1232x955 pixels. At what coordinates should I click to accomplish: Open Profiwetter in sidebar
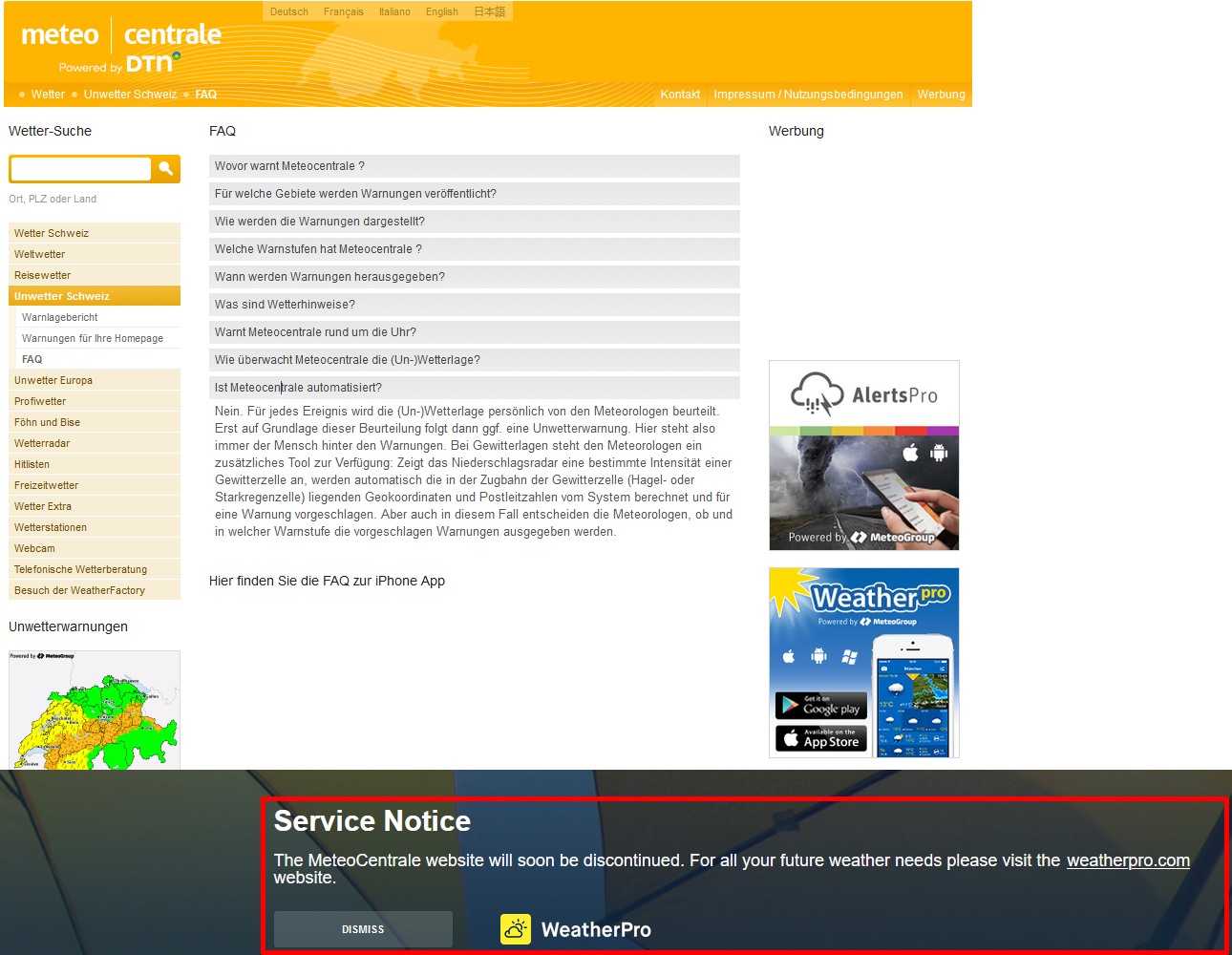[95, 401]
